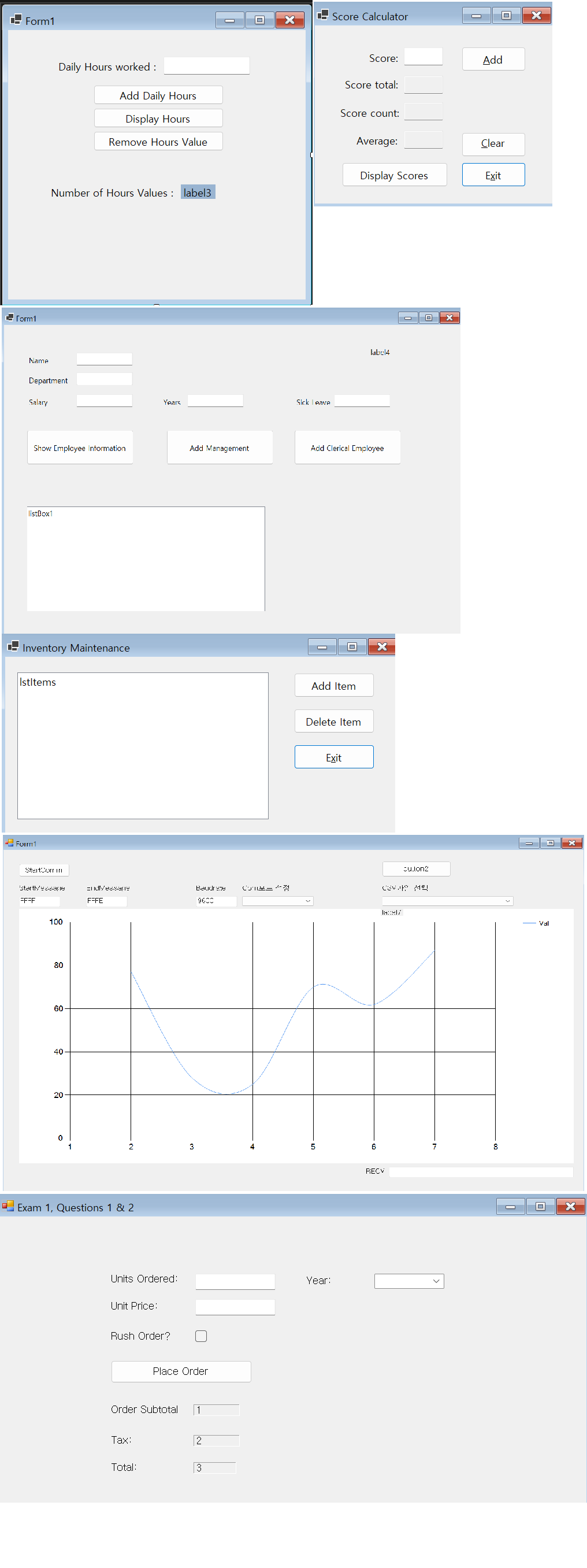587x1568 pixels.
Task: Maximize the Daily Hours Form1 window
Action: 260,20
